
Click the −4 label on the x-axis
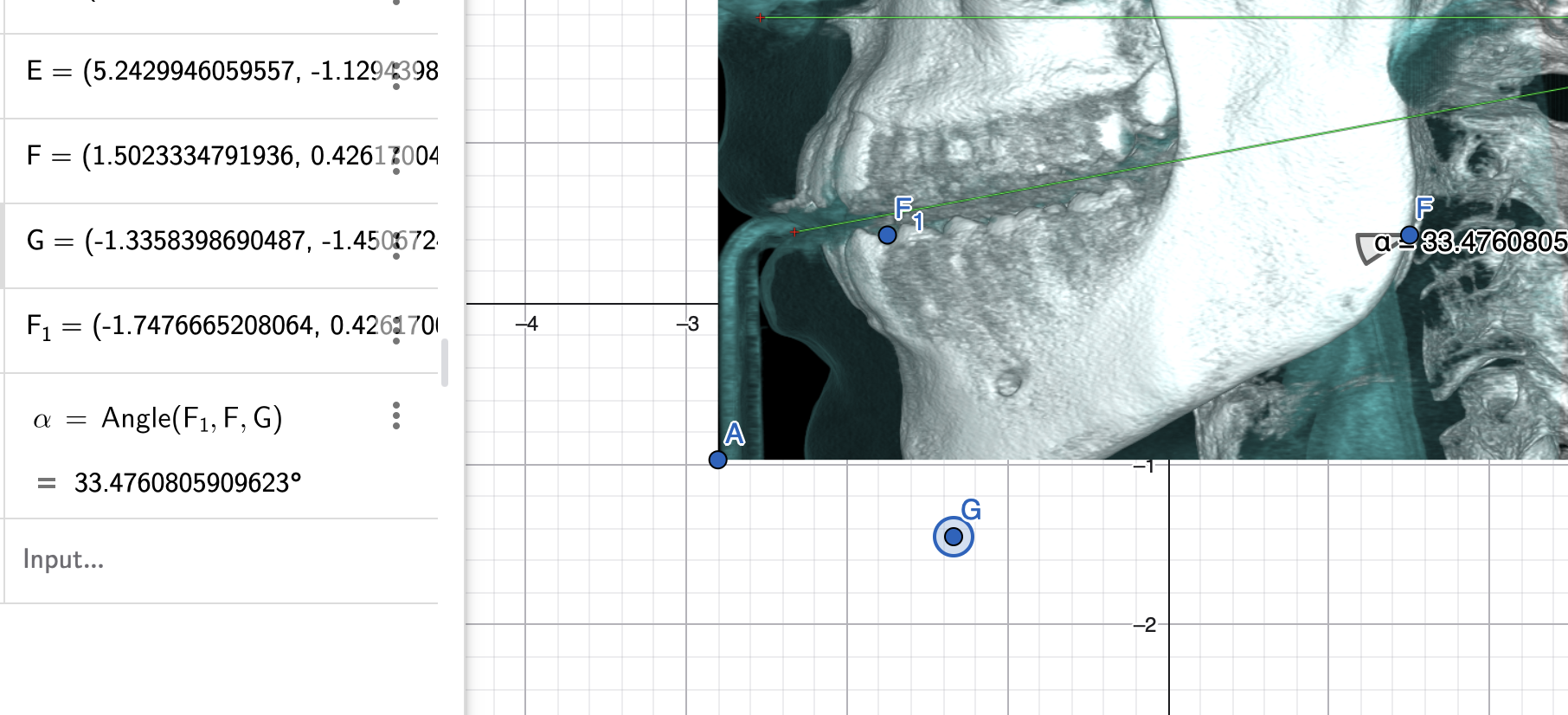tap(526, 324)
